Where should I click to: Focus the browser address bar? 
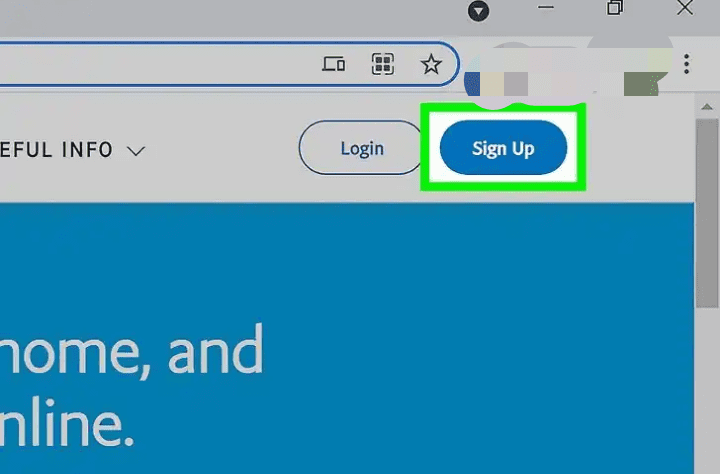point(156,64)
